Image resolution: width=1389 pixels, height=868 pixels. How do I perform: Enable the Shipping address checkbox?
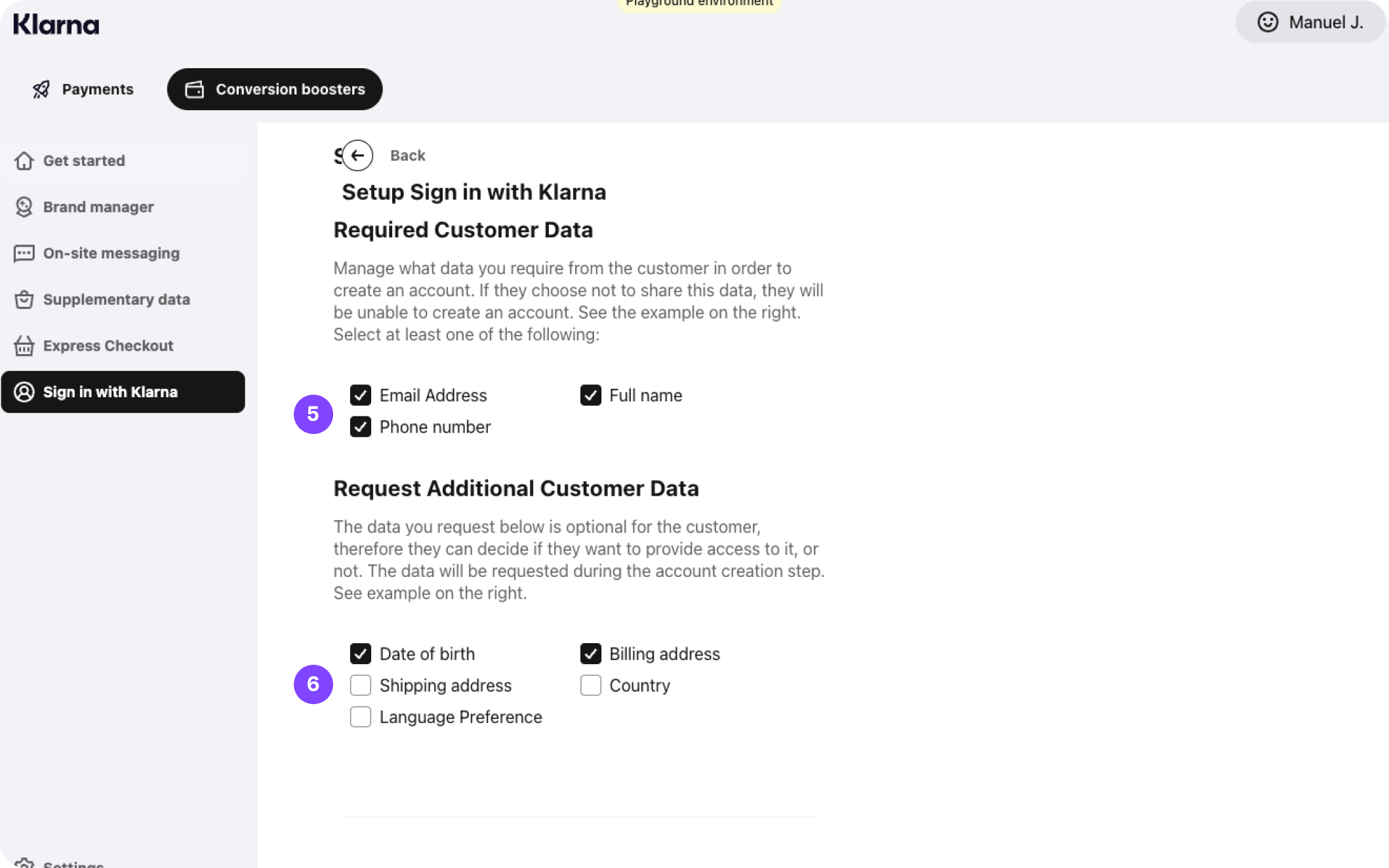point(361,685)
